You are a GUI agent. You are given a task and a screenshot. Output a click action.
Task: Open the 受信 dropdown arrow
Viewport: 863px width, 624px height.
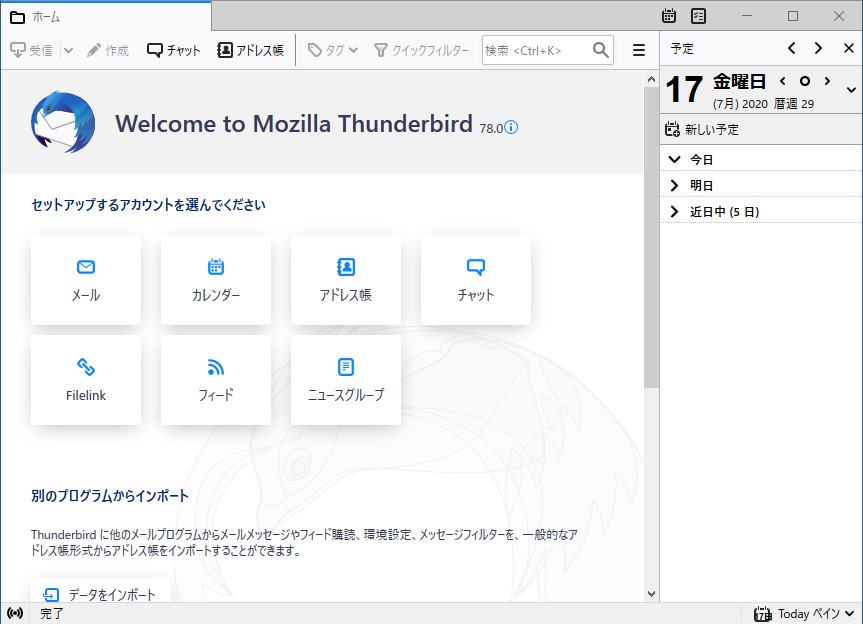point(66,49)
